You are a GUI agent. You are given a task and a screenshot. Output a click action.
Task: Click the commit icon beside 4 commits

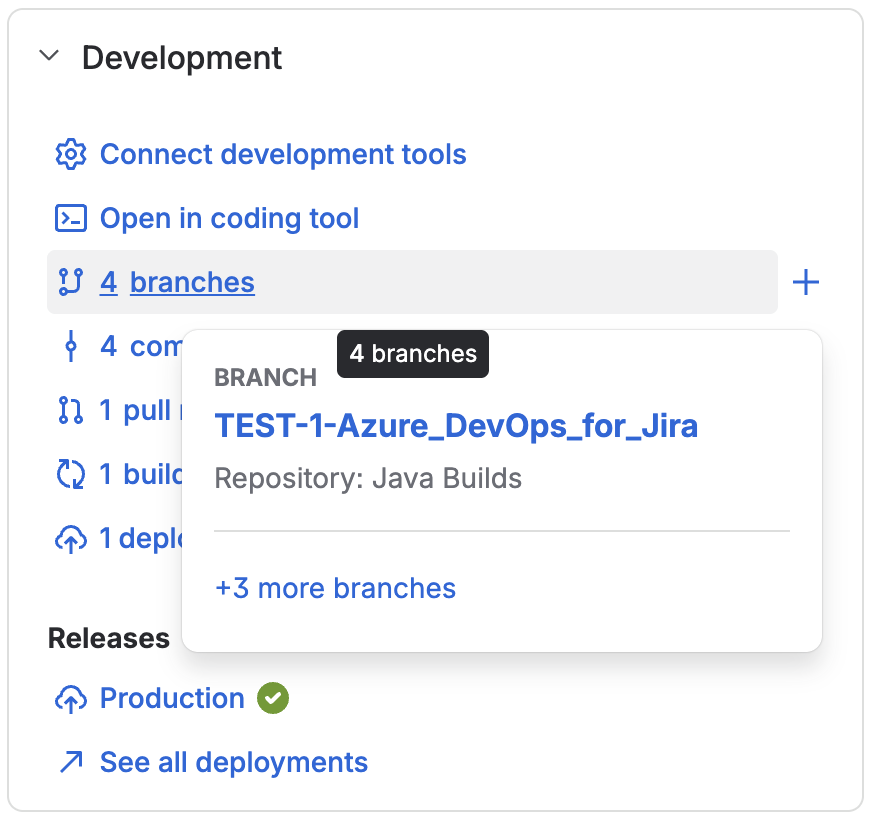click(71, 346)
